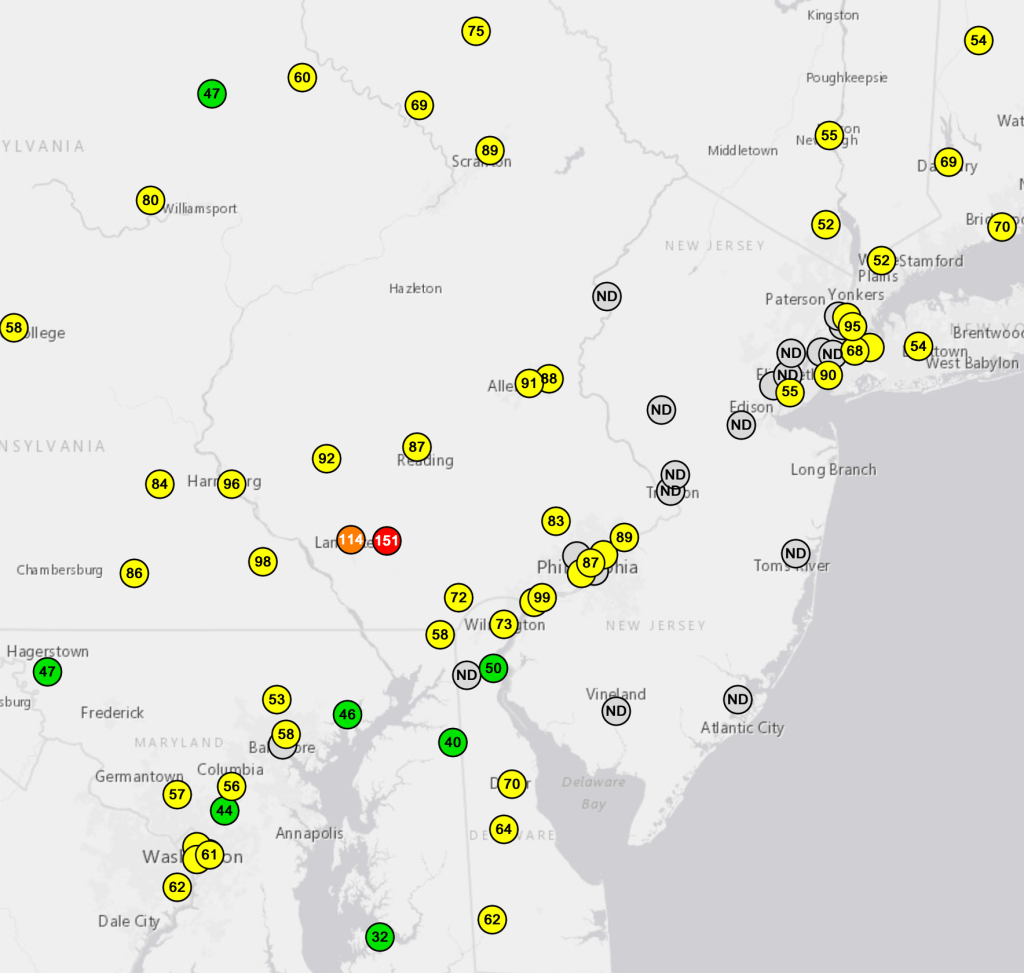Select the 69 marker near Danbury

coord(948,162)
